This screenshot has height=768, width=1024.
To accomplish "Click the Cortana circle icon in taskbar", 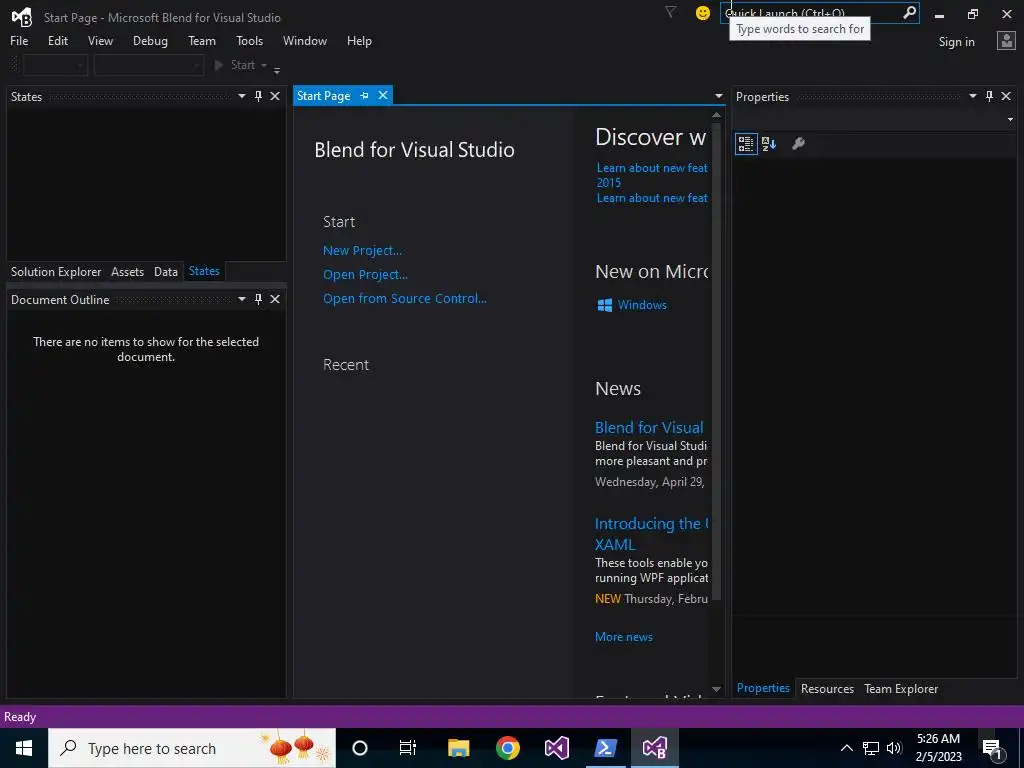I will click(x=360, y=748).
